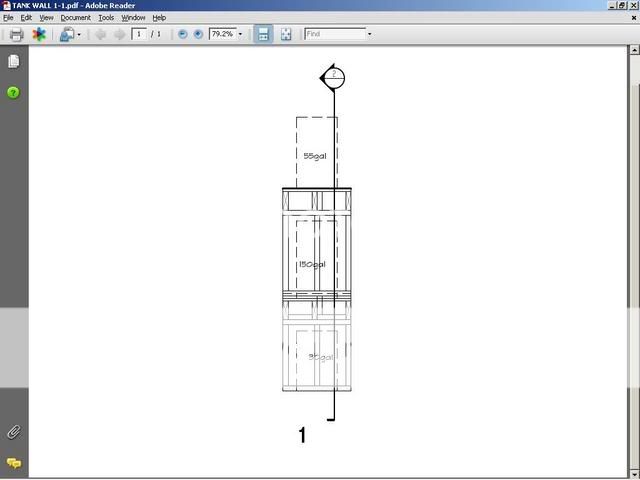The image size is (640, 480).
Task: Go to the next page arrow
Action: coord(119,34)
